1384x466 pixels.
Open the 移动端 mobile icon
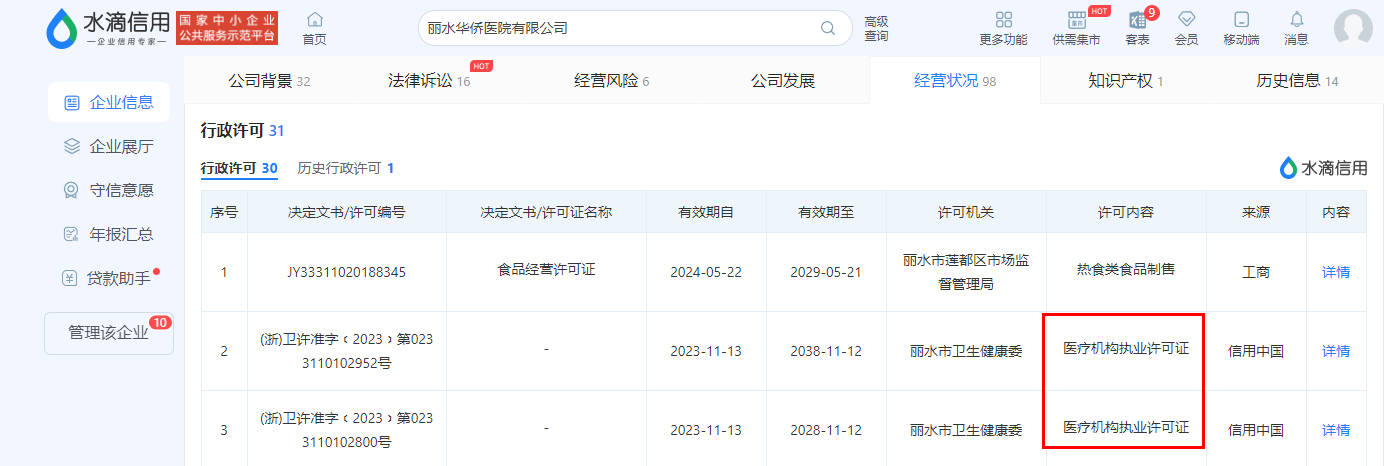(x=1241, y=21)
